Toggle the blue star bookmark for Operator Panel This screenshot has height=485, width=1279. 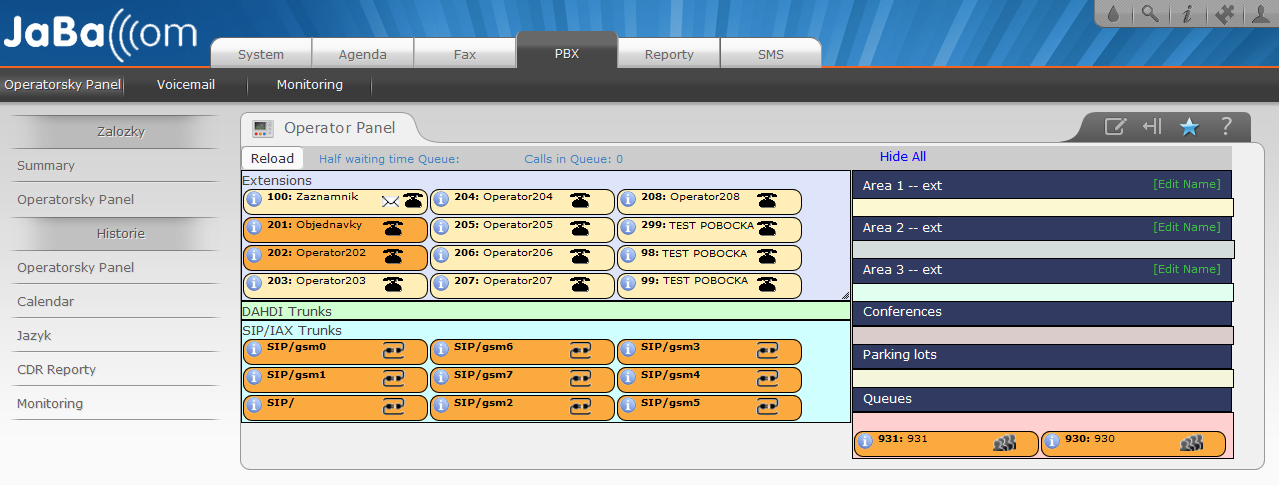(1189, 126)
